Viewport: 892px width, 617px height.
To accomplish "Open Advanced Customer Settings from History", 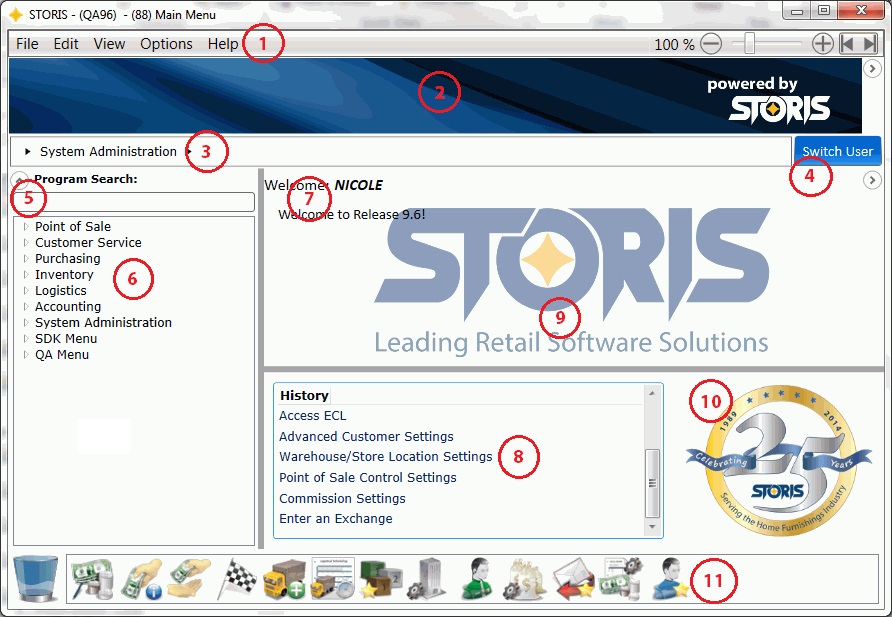I will 366,437.
